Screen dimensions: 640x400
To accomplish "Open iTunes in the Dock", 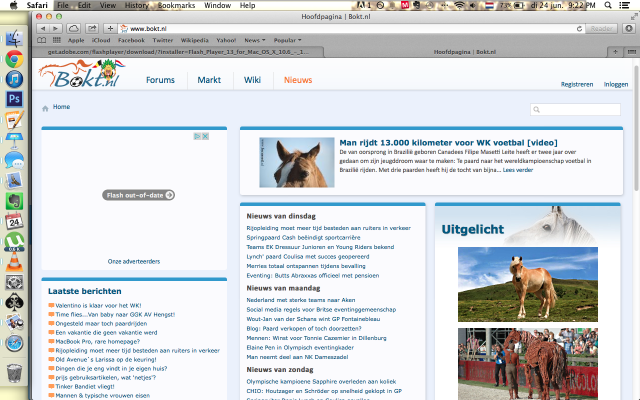I will (14, 79).
